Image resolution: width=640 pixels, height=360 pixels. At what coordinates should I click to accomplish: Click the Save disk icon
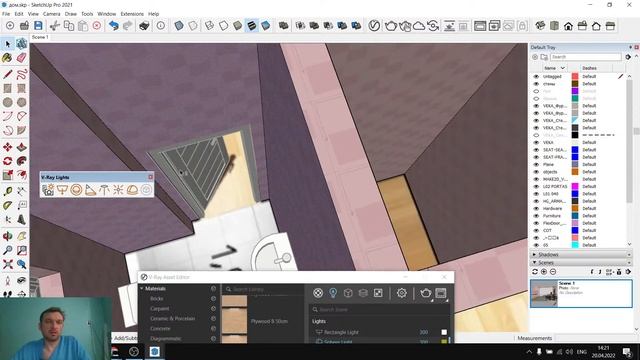tap(38, 26)
